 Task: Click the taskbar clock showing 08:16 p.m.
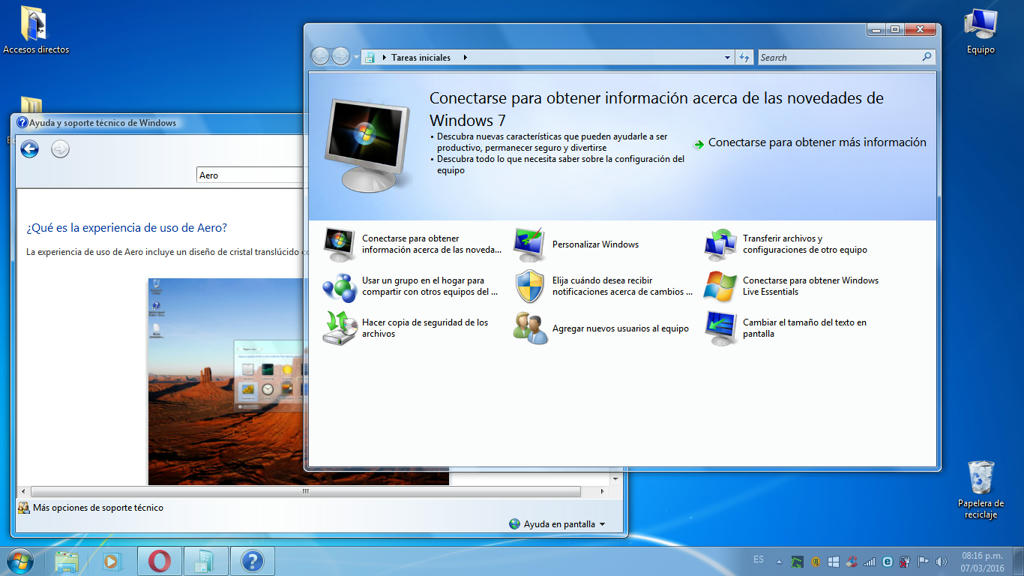pos(982,562)
